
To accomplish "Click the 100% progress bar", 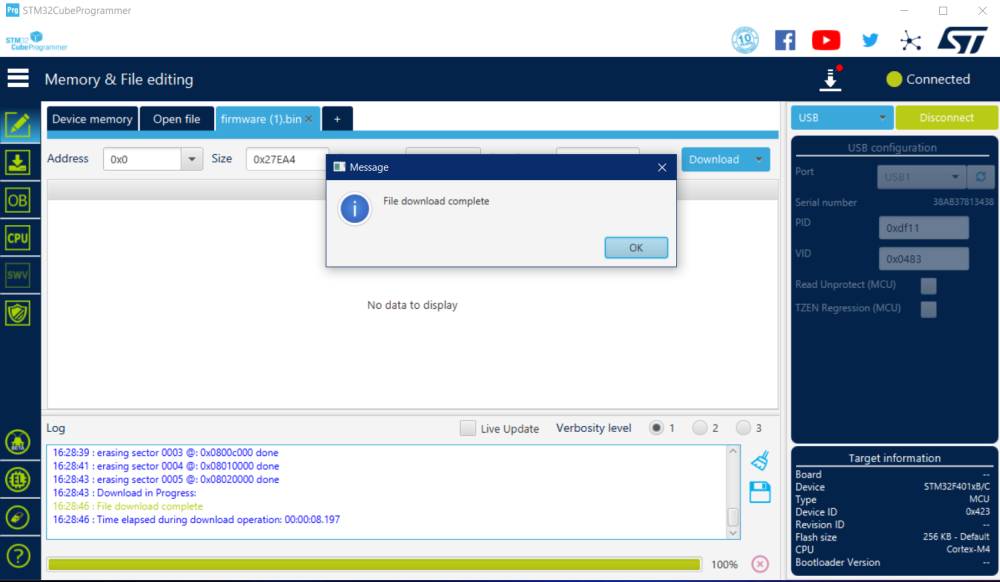I will point(374,564).
